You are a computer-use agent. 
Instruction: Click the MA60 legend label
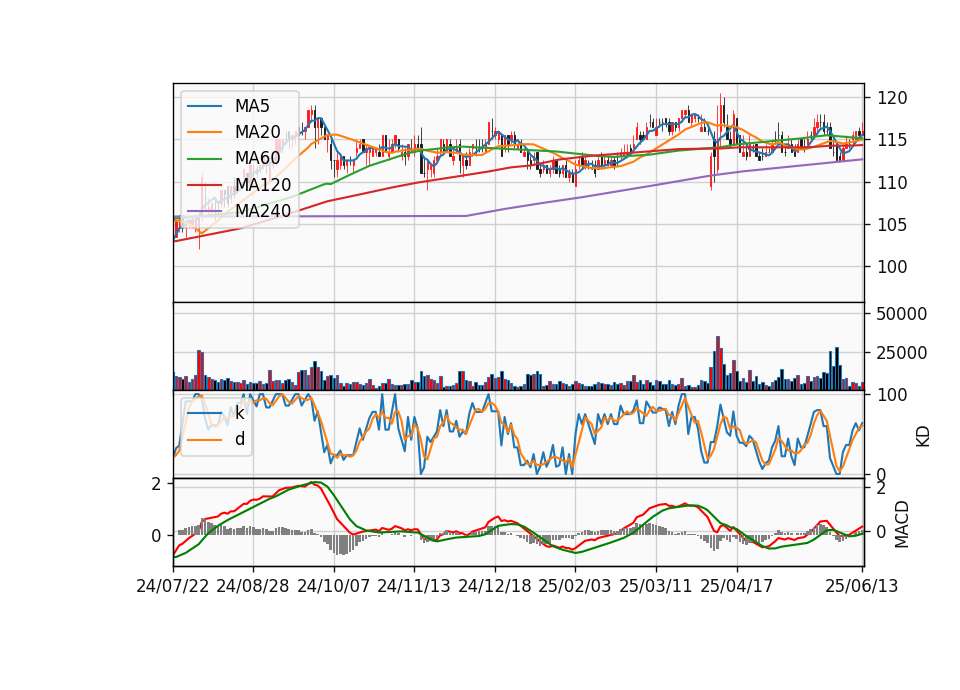click(257, 158)
